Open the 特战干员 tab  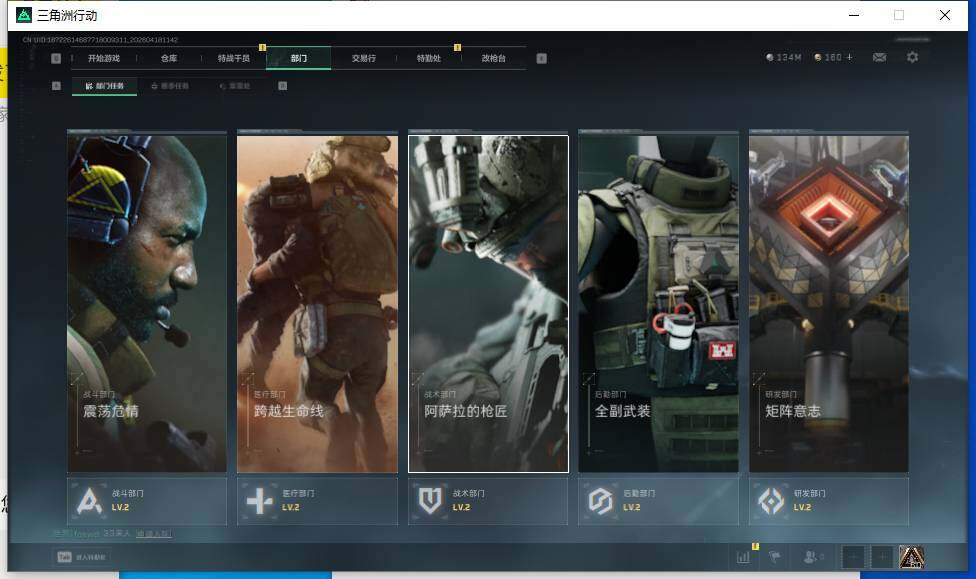pos(233,58)
